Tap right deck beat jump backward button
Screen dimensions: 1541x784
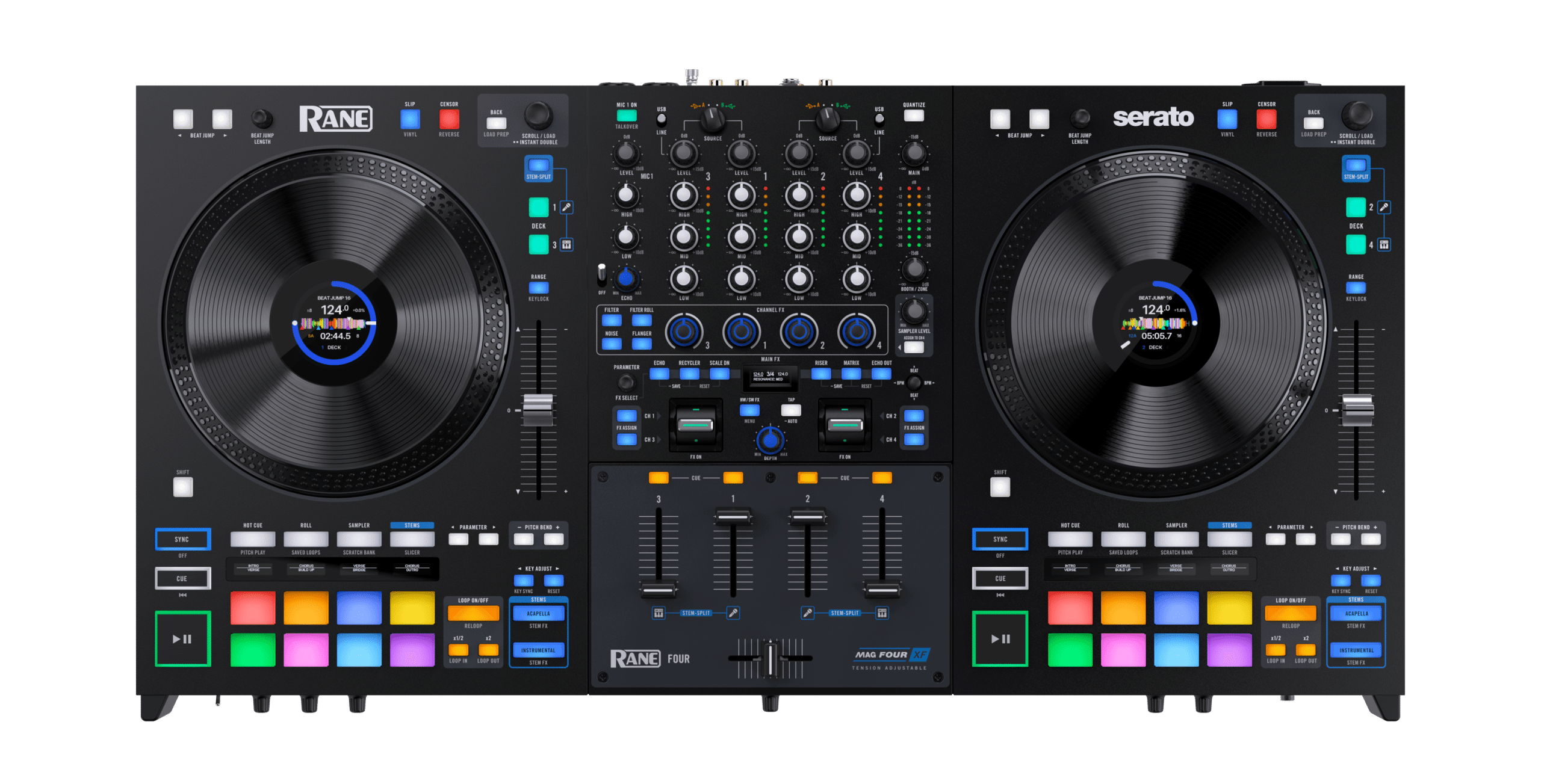pyautogui.click(x=1000, y=119)
